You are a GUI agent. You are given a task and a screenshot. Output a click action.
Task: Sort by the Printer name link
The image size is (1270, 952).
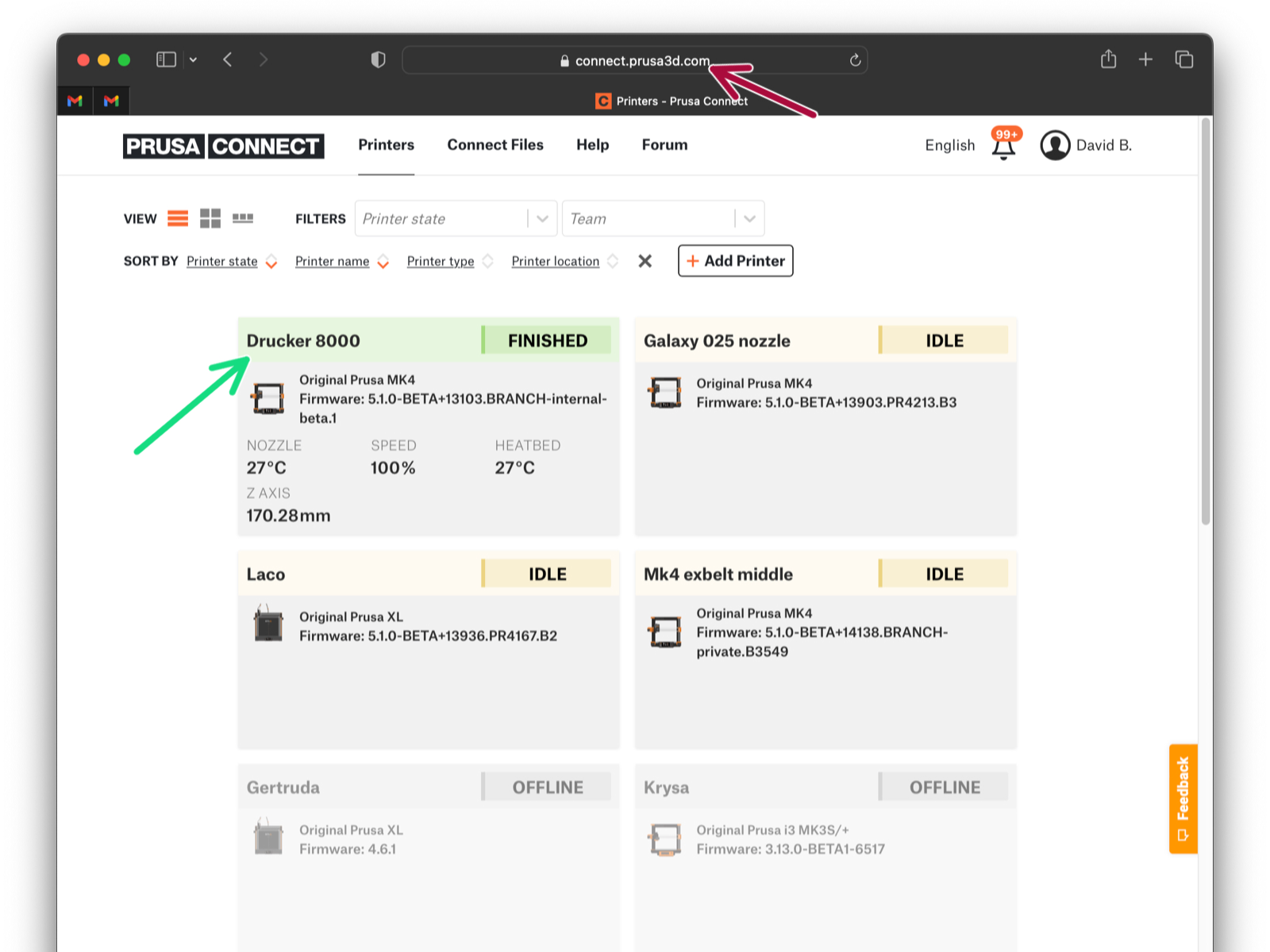(x=333, y=261)
